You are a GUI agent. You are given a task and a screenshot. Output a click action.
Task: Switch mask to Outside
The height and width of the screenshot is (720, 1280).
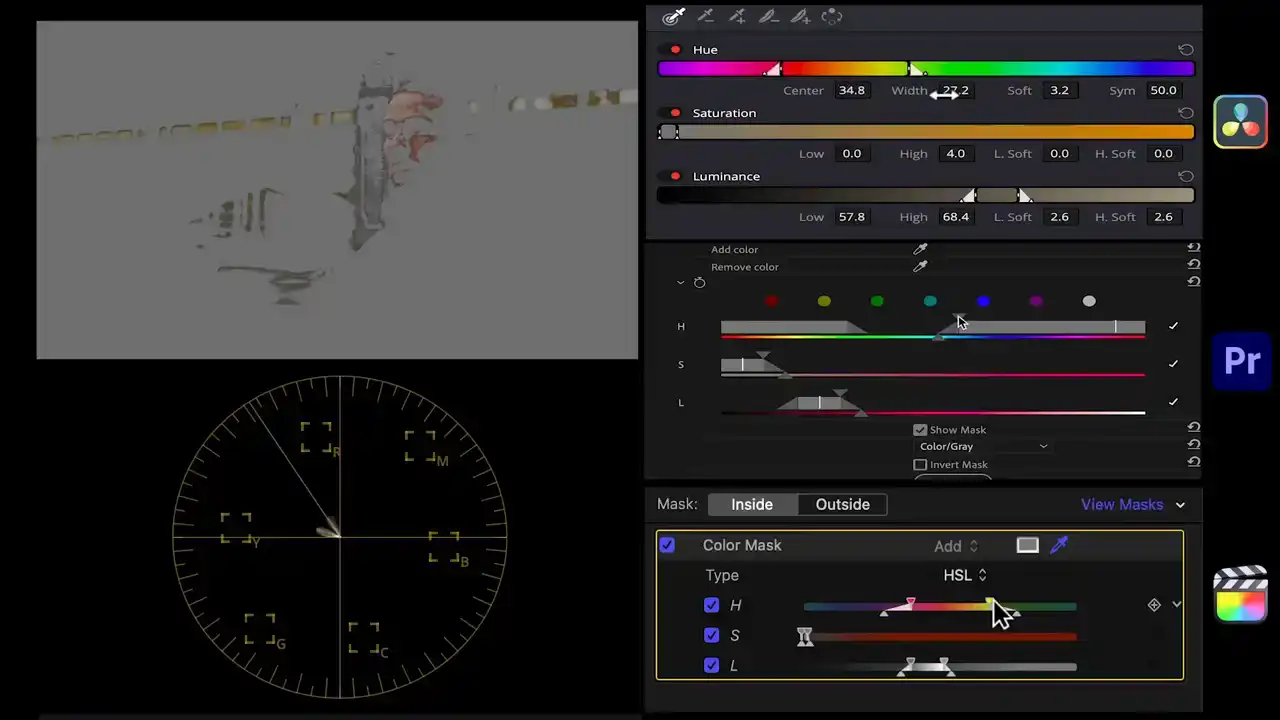click(x=842, y=505)
